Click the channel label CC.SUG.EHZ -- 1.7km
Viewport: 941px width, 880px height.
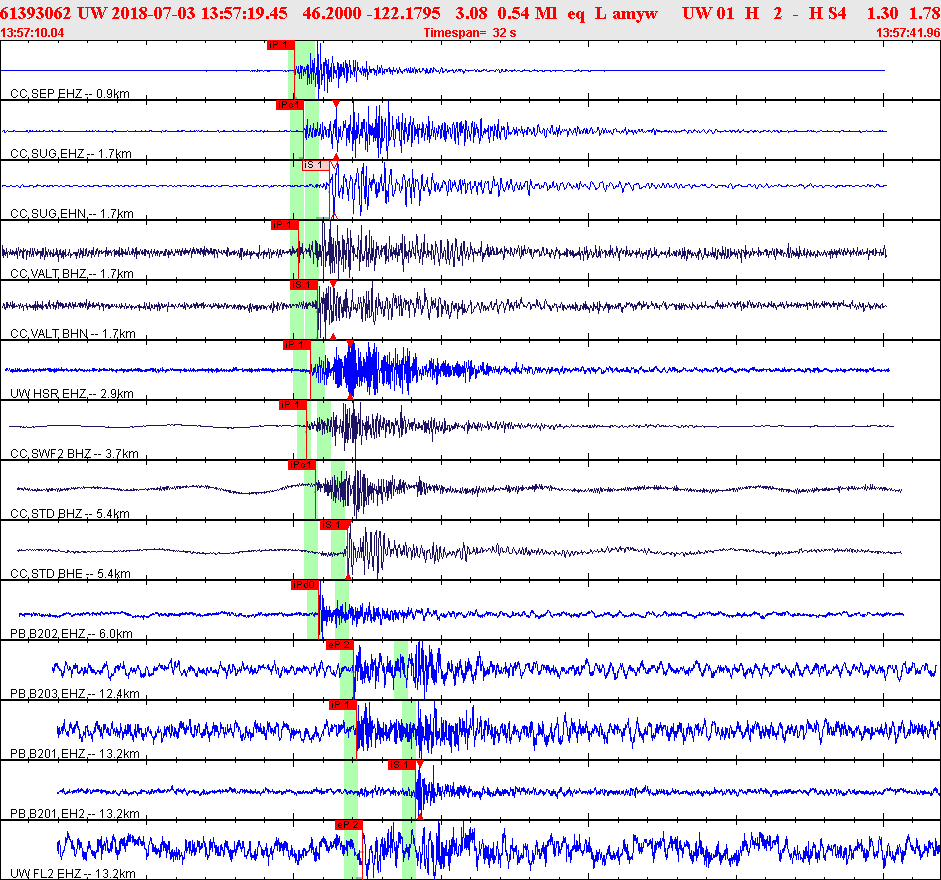(71, 154)
